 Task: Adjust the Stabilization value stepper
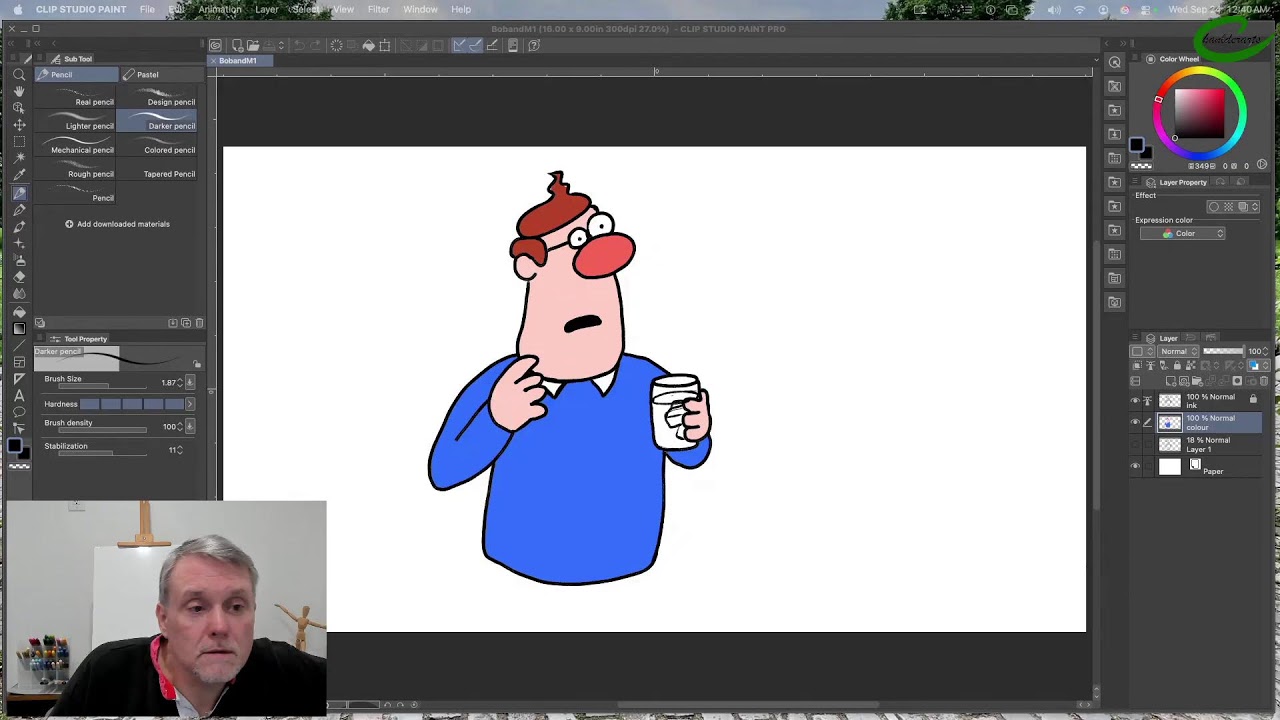180,450
